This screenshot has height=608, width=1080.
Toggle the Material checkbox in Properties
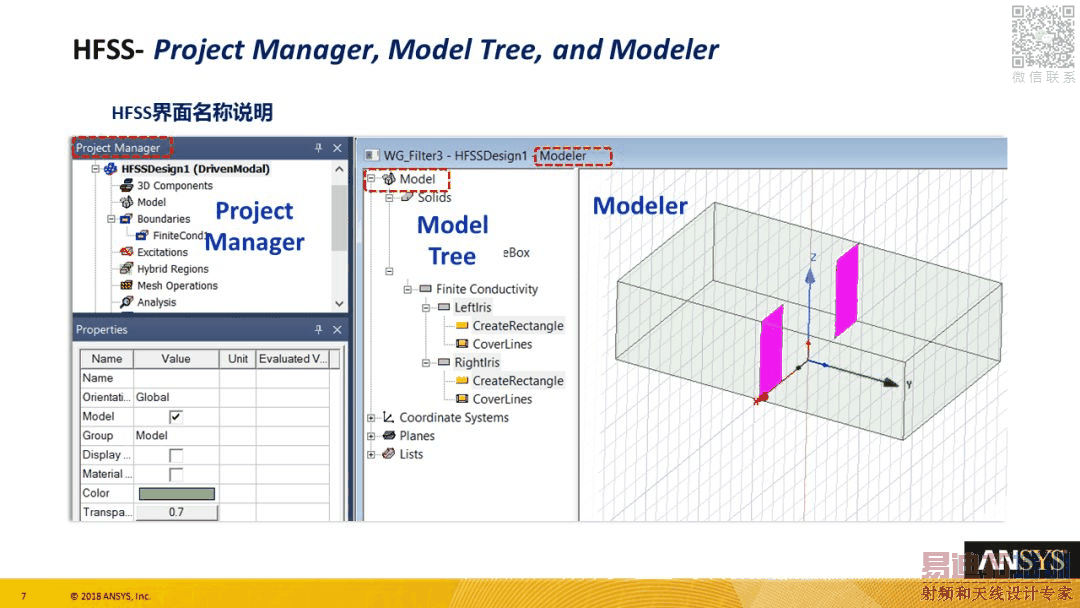pyautogui.click(x=176, y=474)
